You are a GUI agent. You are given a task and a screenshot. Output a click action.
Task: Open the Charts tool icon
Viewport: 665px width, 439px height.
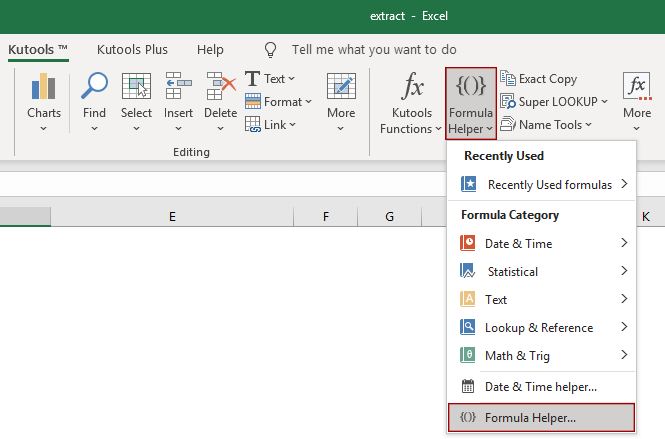43,87
